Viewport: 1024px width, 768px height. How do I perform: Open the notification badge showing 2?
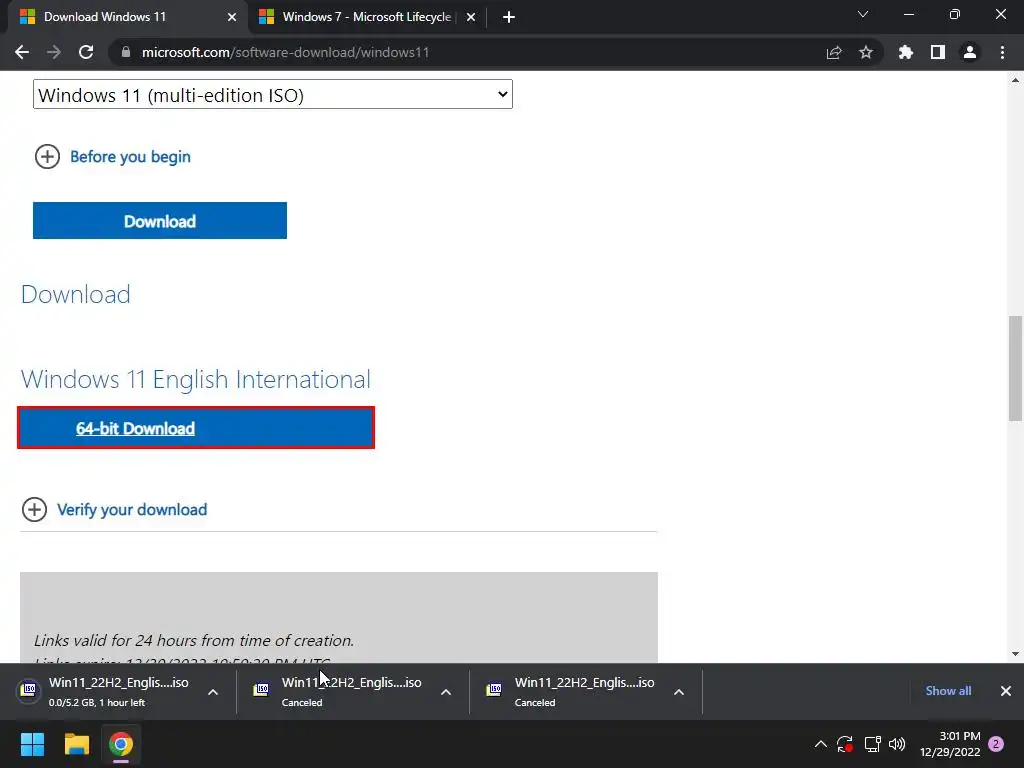(996, 744)
